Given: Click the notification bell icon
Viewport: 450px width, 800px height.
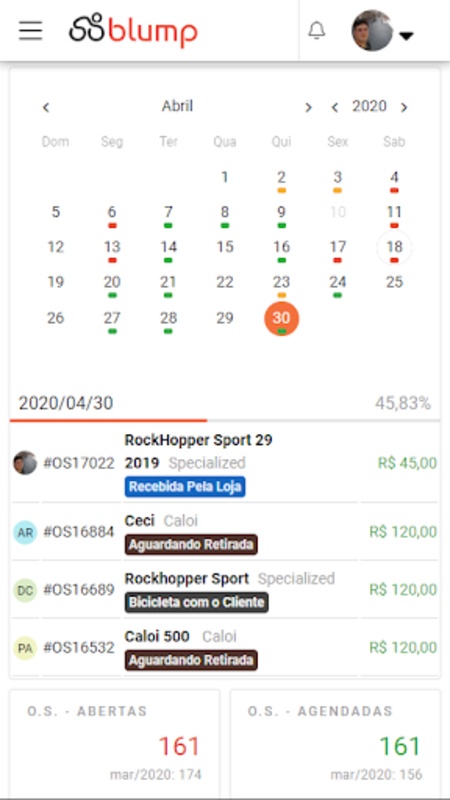Looking at the screenshot, I should coord(317,31).
